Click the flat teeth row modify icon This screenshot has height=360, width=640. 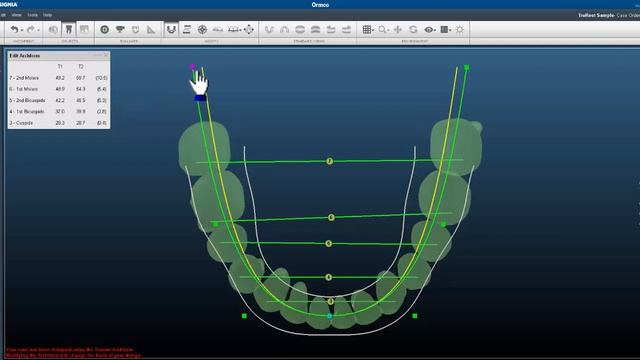click(x=218, y=29)
